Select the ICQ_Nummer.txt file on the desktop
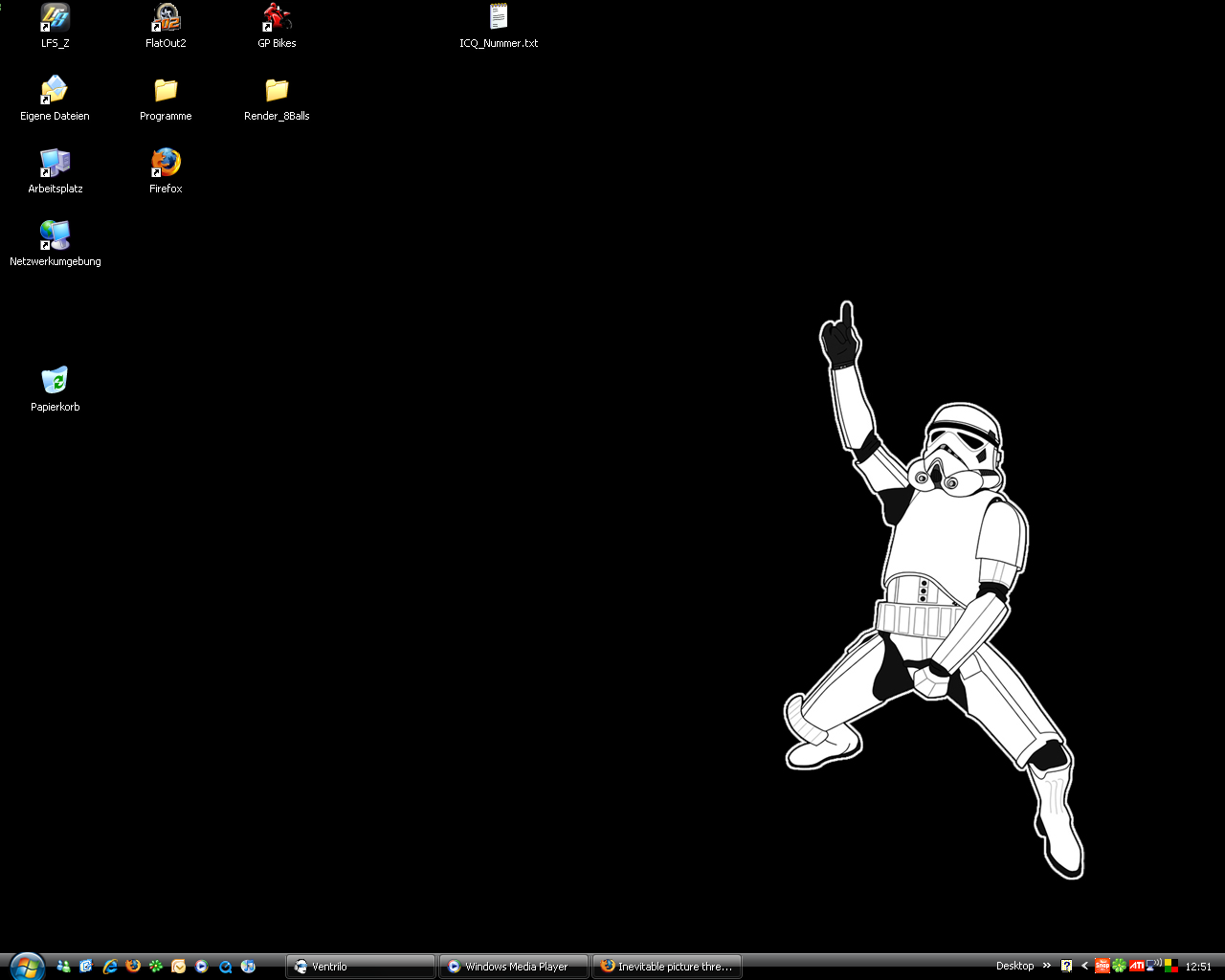This screenshot has height=980, width=1225. pos(499,26)
